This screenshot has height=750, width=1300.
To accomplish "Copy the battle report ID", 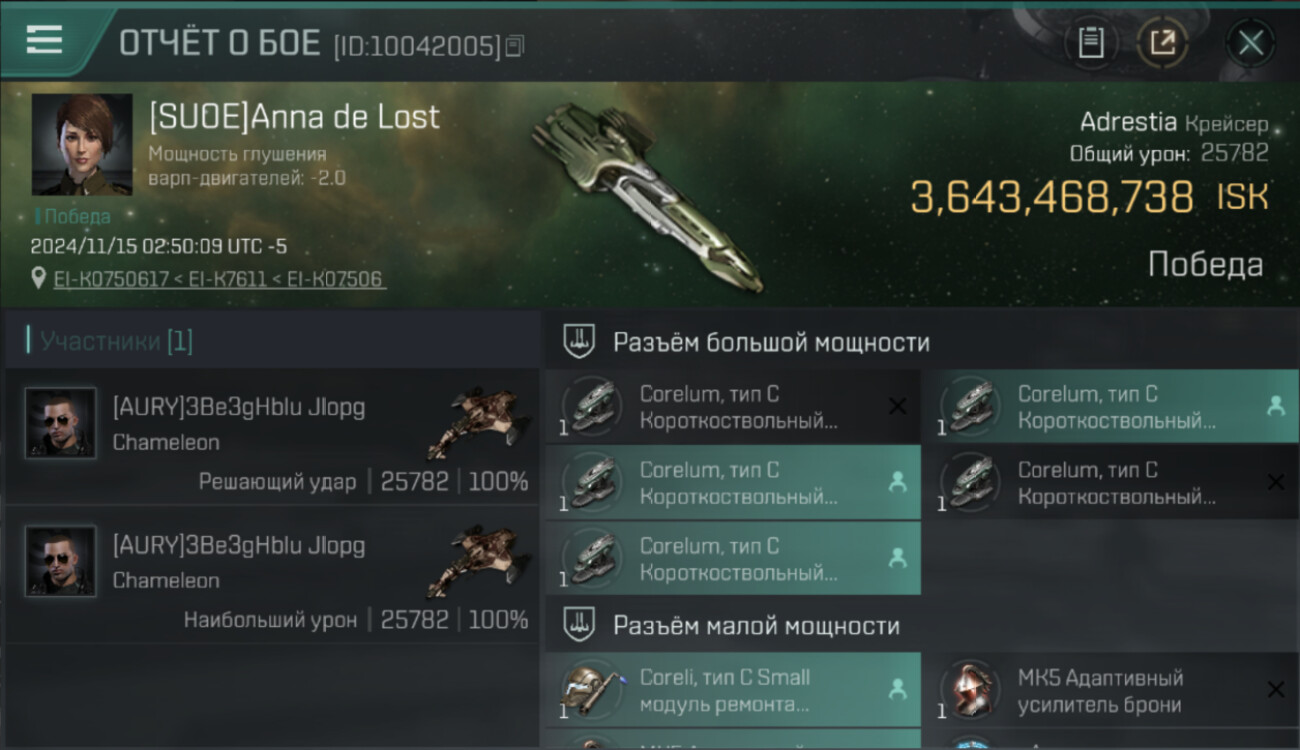I will (x=516, y=45).
